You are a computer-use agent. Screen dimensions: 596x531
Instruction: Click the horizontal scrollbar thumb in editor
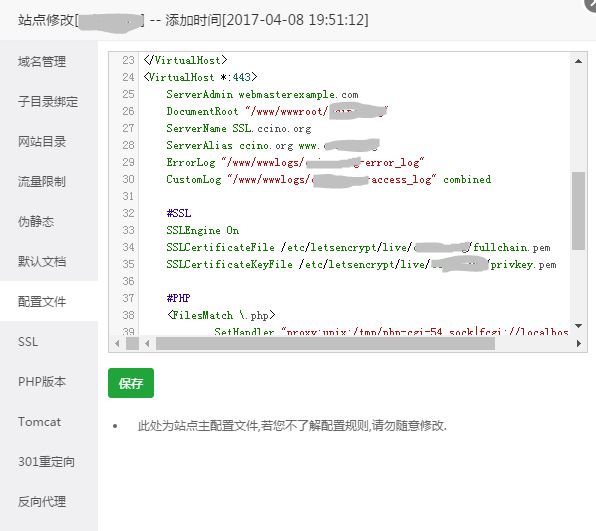click(325, 344)
